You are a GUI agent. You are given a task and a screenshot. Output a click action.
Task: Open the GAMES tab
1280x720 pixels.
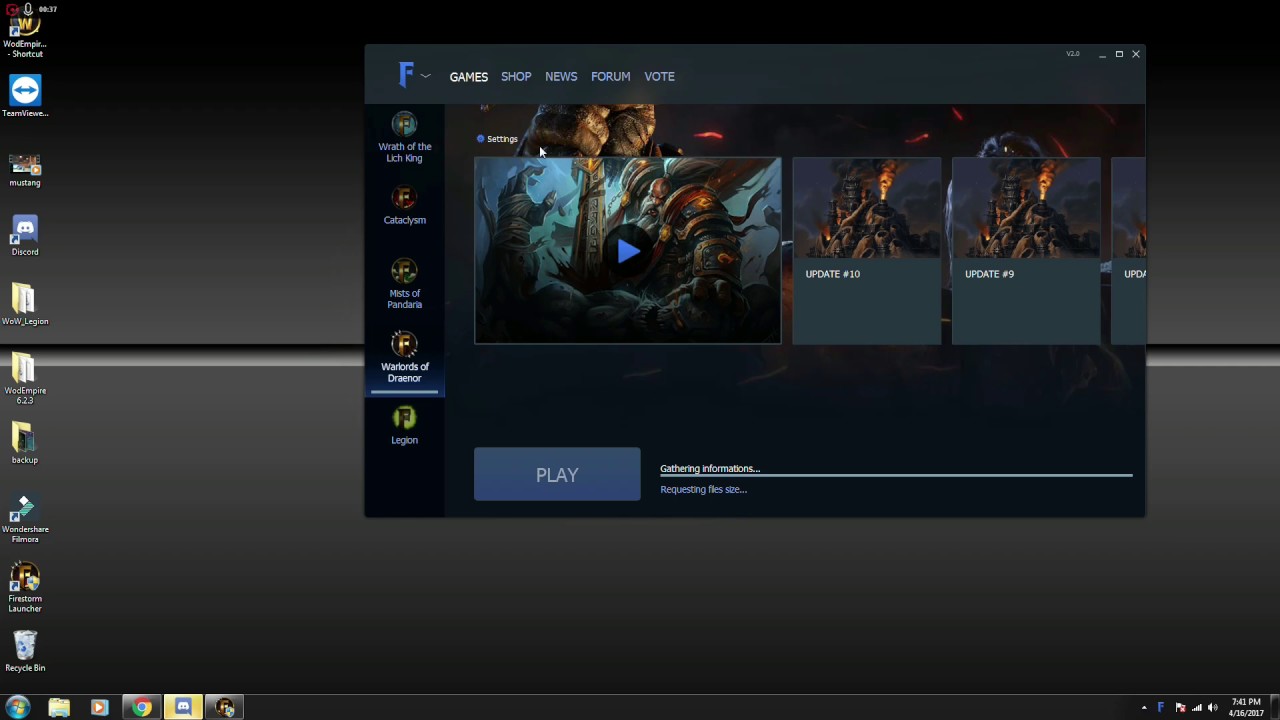pyautogui.click(x=469, y=77)
